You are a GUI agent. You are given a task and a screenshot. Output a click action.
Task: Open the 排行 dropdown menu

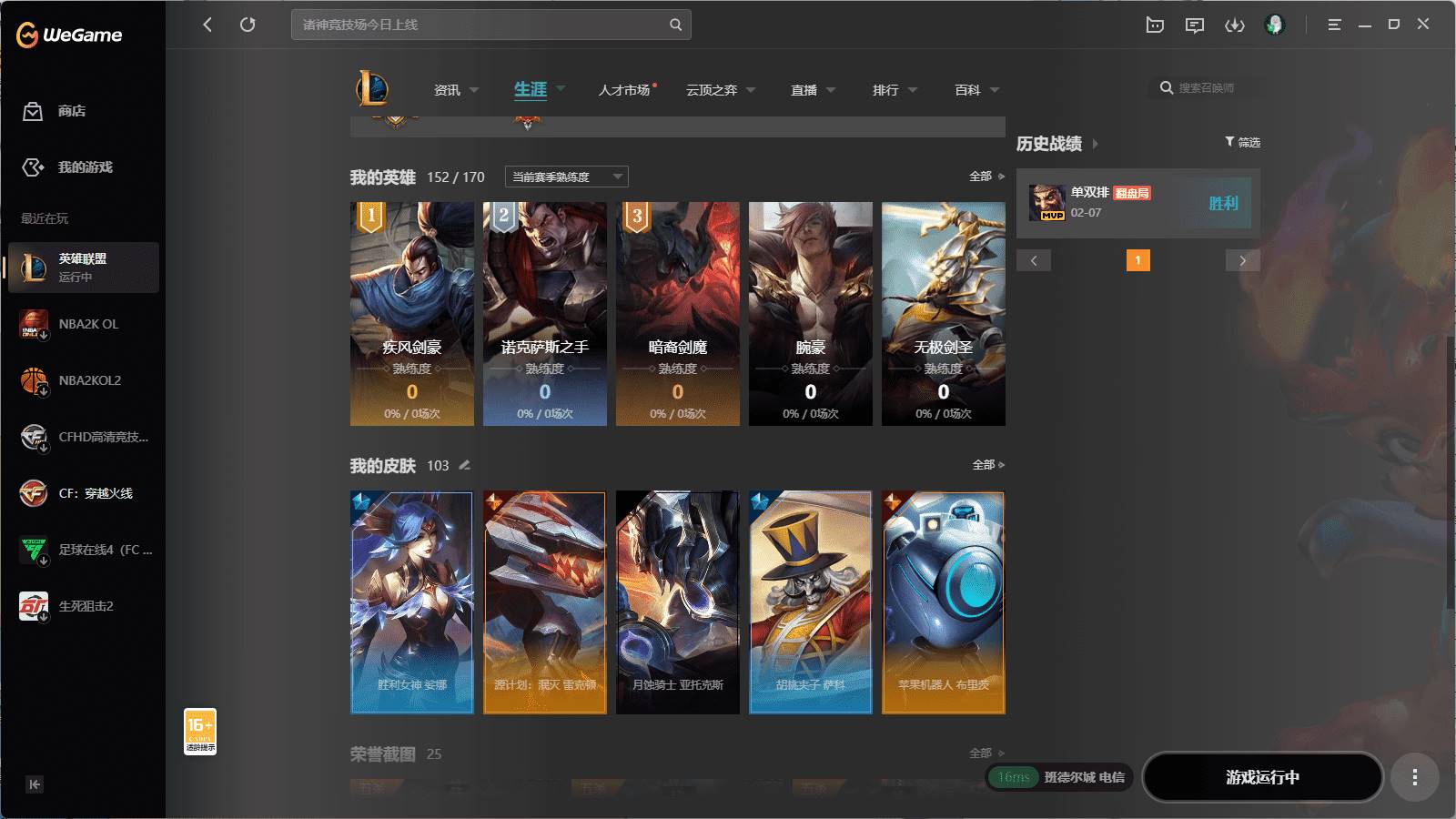(895, 90)
